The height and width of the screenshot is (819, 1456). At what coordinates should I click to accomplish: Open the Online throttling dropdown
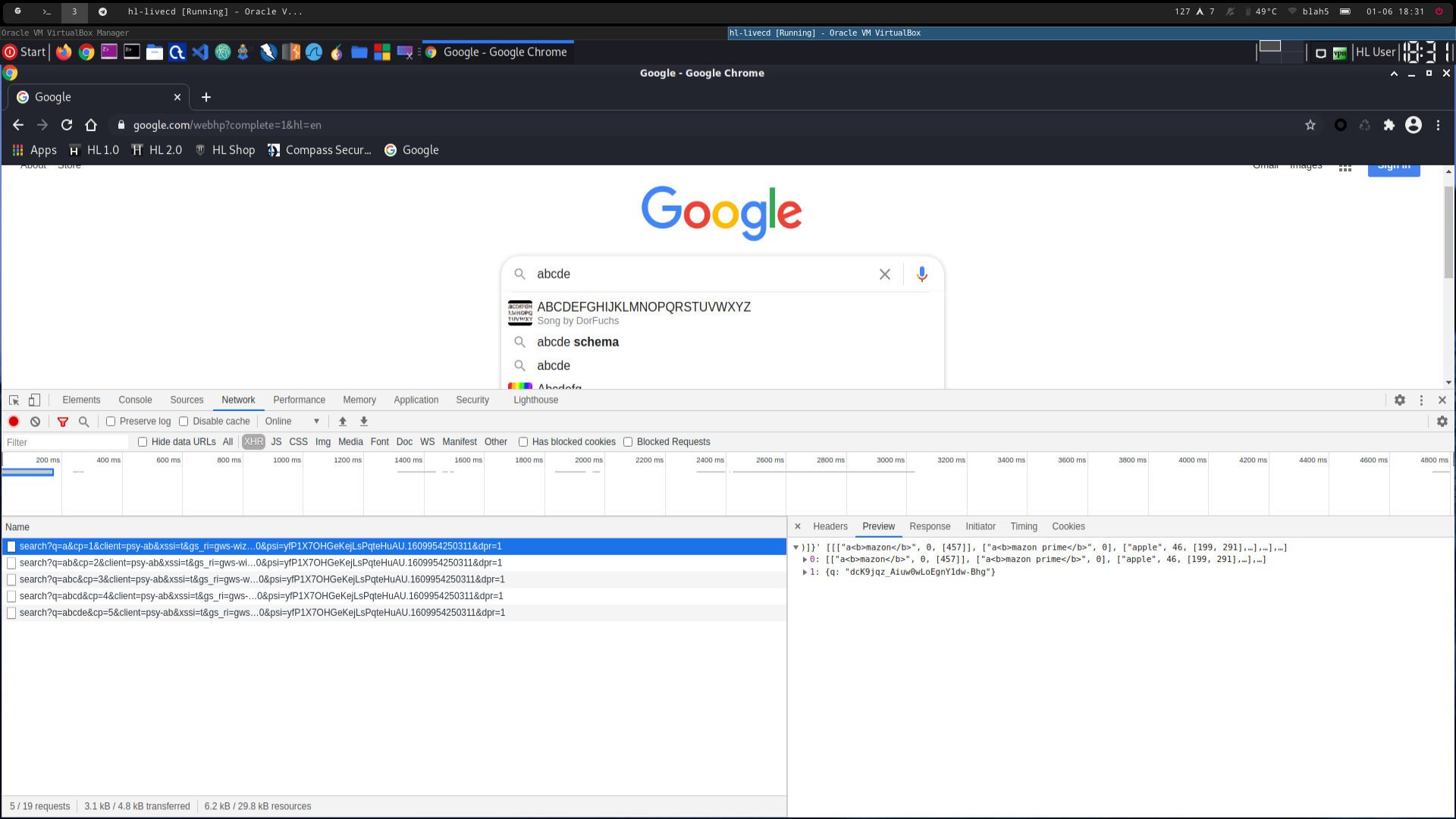[292, 422]
